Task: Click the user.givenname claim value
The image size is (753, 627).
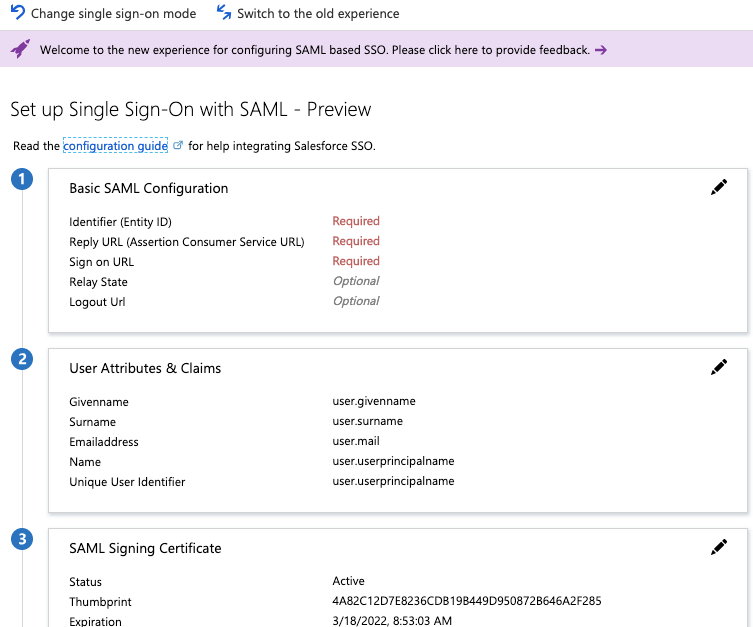Action: tap(374, 401)
